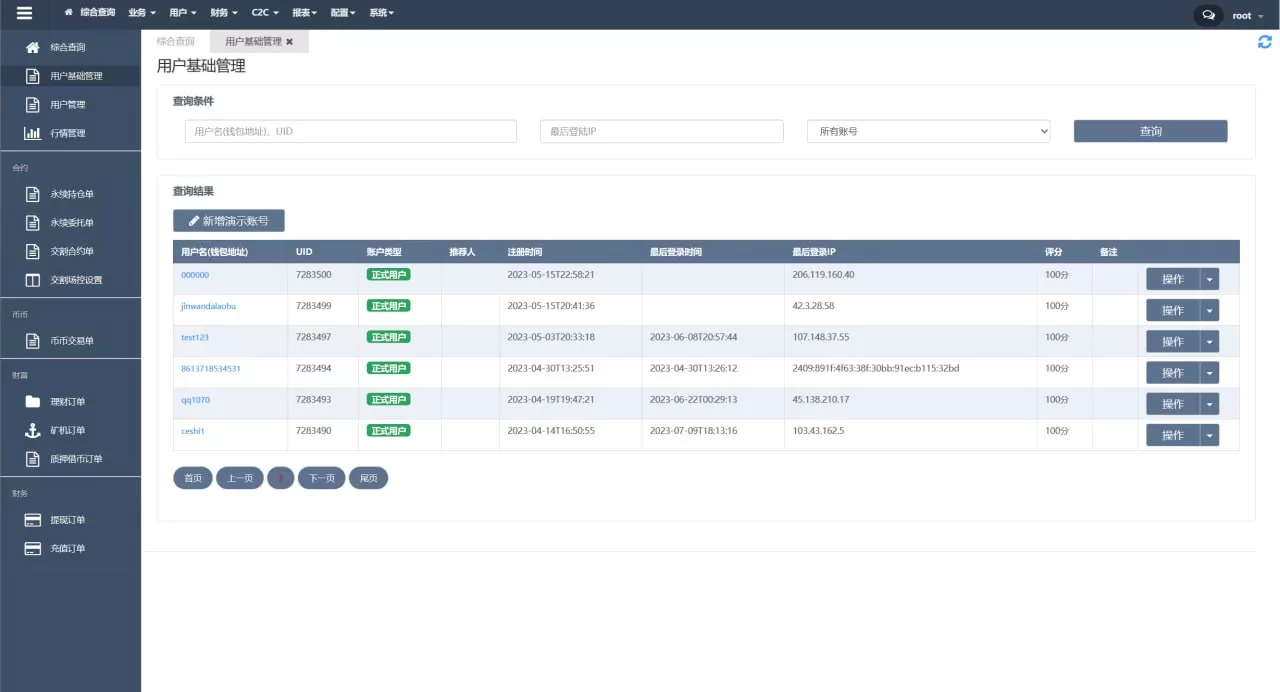Open the test123 username link
The image size is (1280, 692).
(194, 338)
